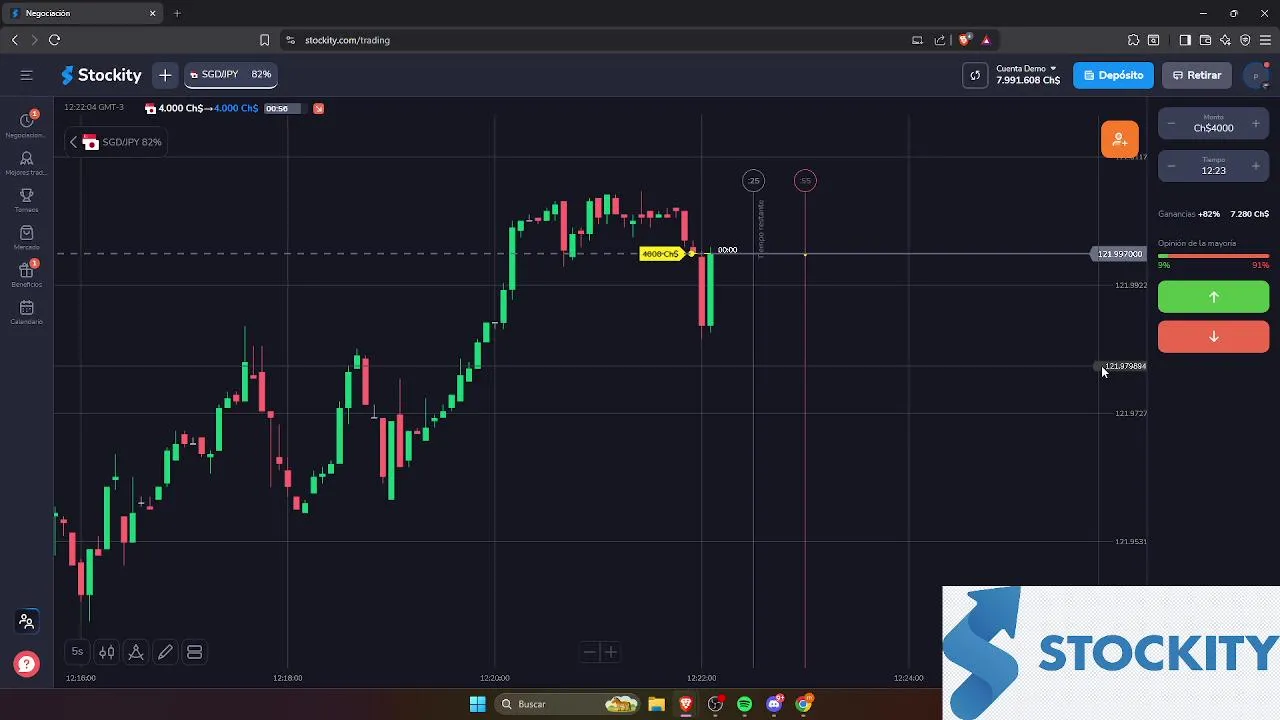This screenshot has width=1280, height=720.
Task: Open the browser main menu
Action: 1265,40
